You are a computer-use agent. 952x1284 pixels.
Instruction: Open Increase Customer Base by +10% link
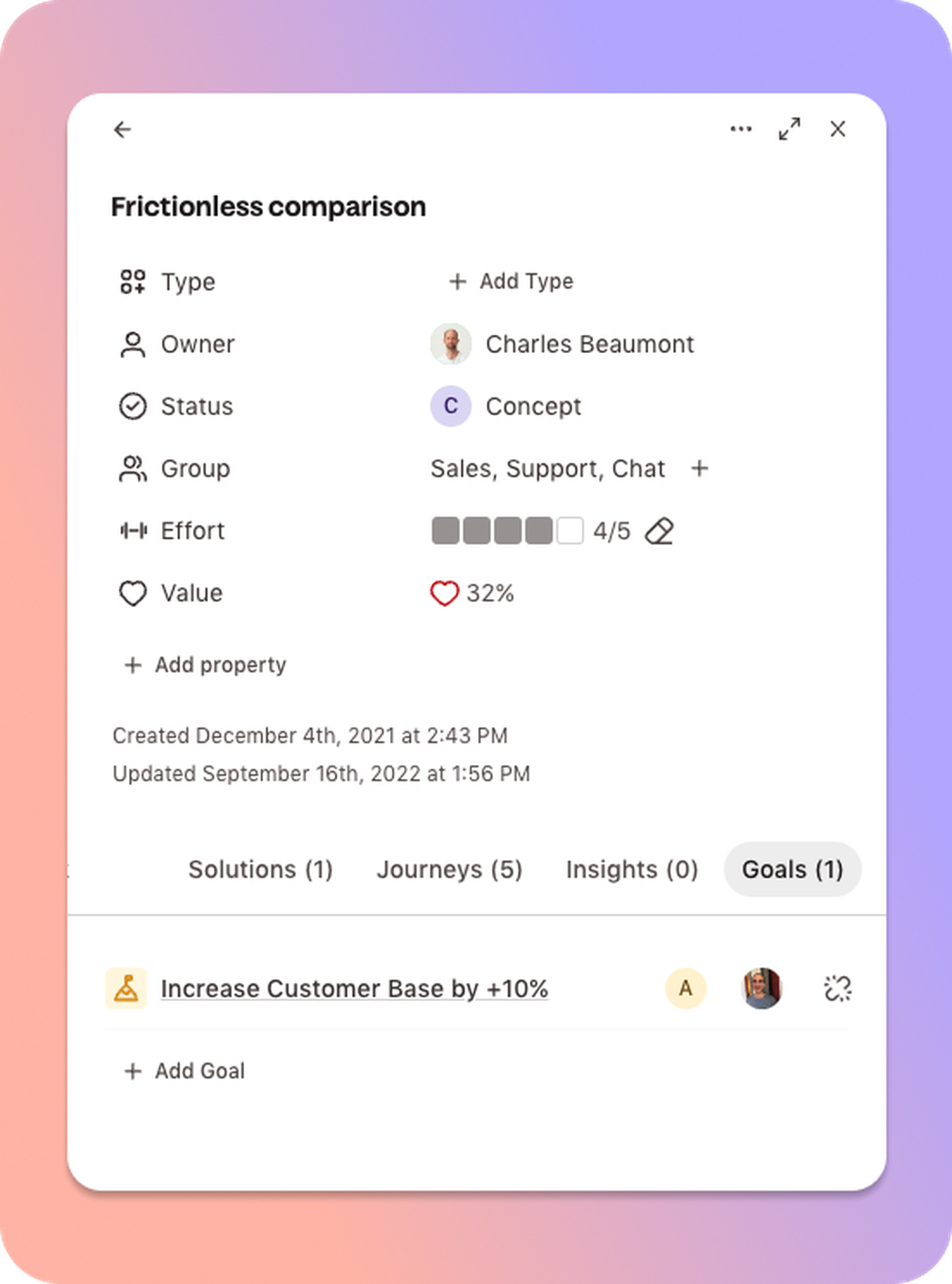354,989
